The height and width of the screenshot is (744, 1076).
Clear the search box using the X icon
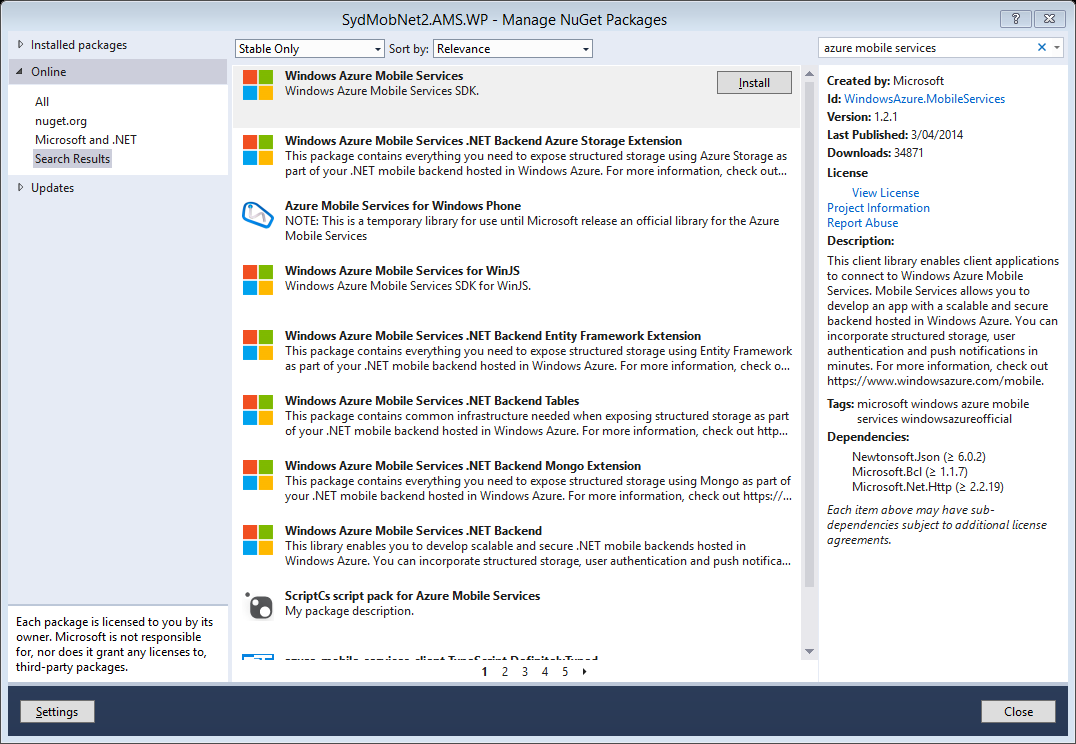click(x=1040, y=47)
